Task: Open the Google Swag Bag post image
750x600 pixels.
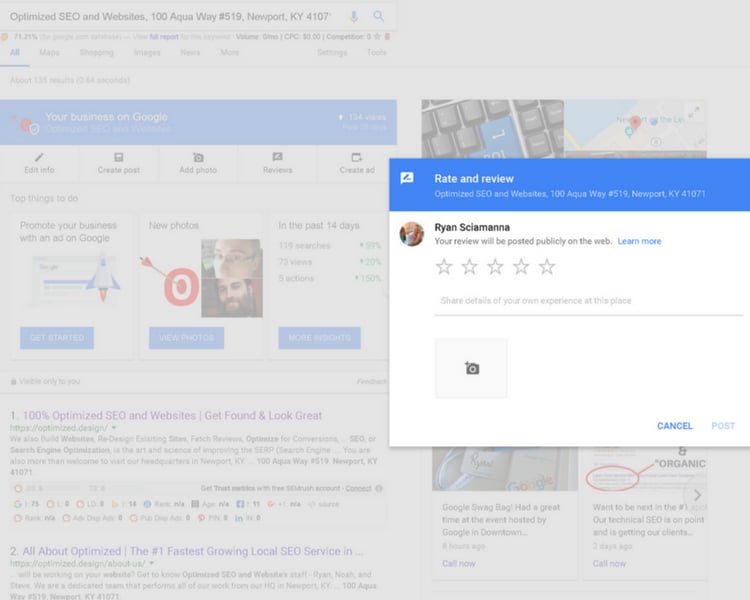Action: coord(505,469)
